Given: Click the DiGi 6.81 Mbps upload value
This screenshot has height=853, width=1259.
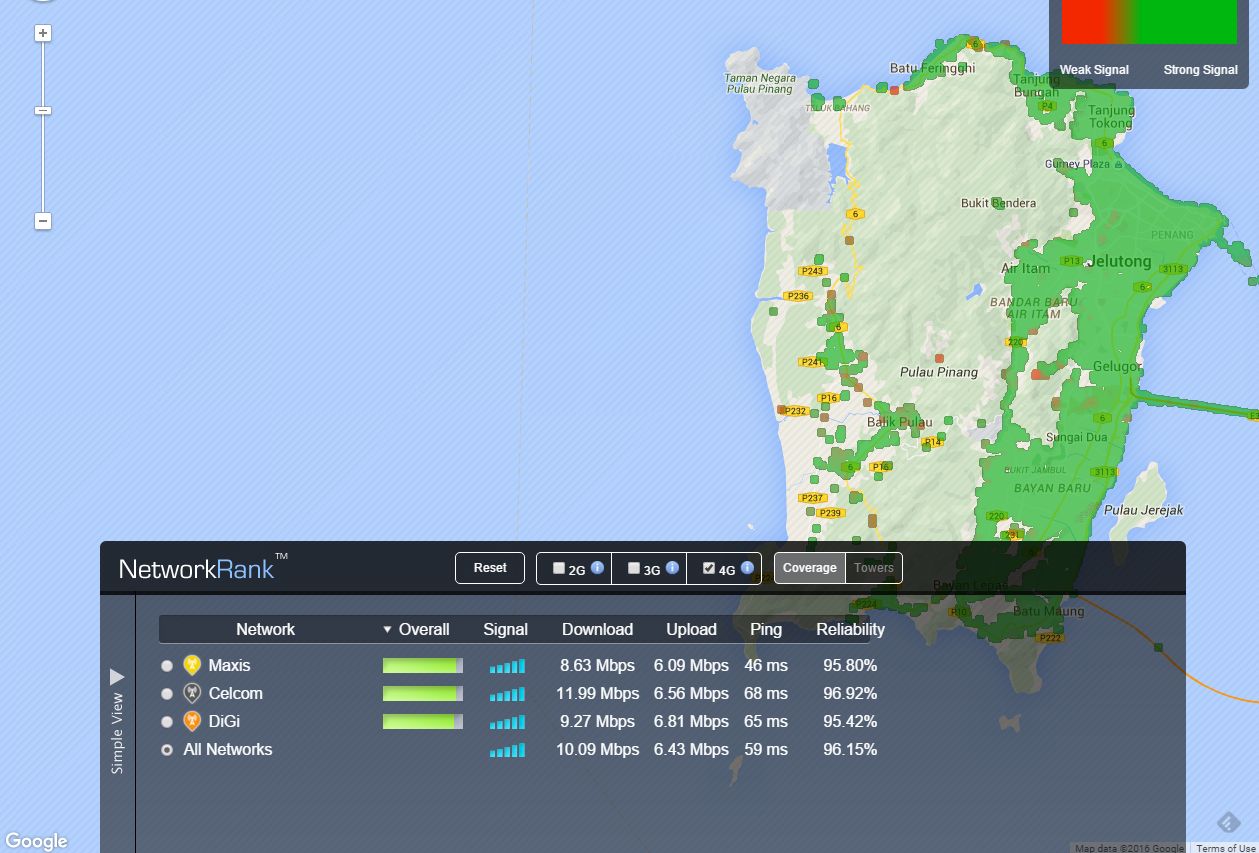Looking at the screenshot, I should point(691,721).
